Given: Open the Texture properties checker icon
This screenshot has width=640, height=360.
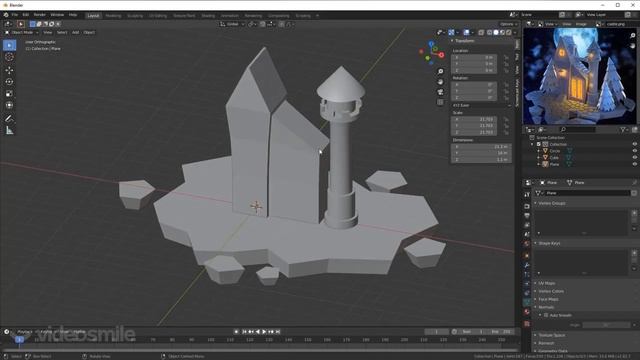Looking at the screenshot, I should [x=527, y=324].
